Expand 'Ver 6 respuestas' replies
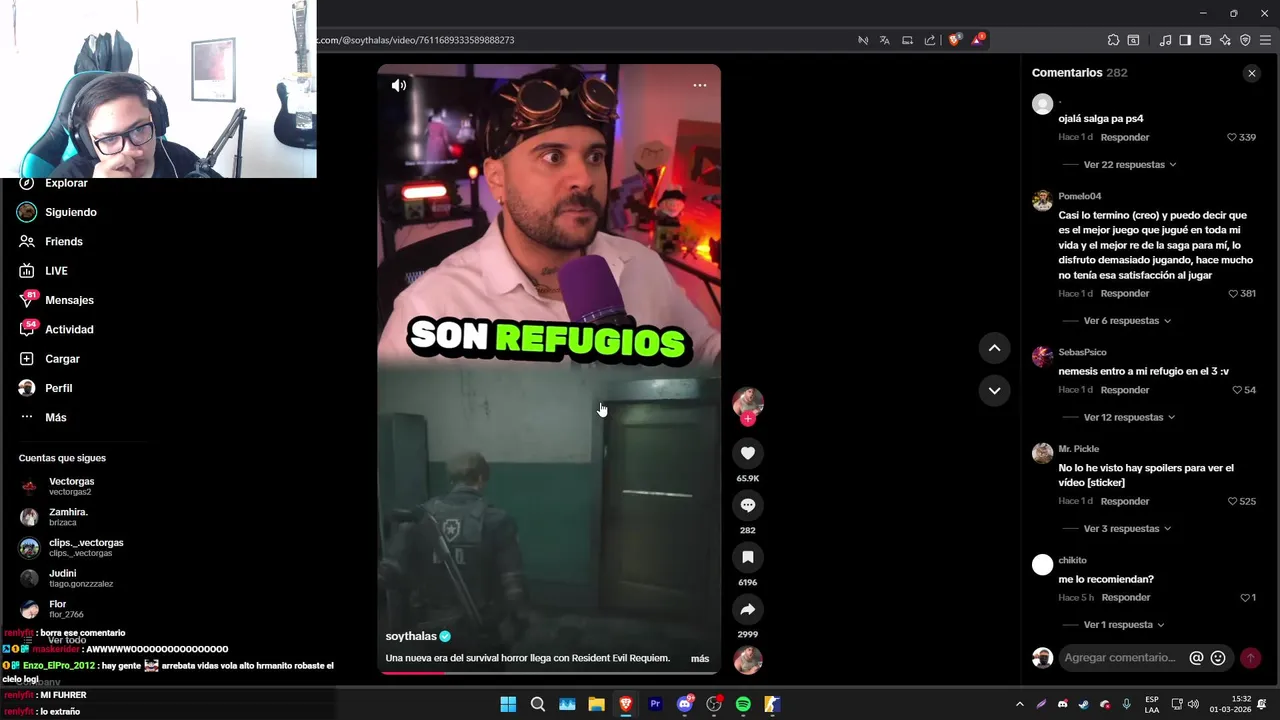 [x=1127, y=321]
